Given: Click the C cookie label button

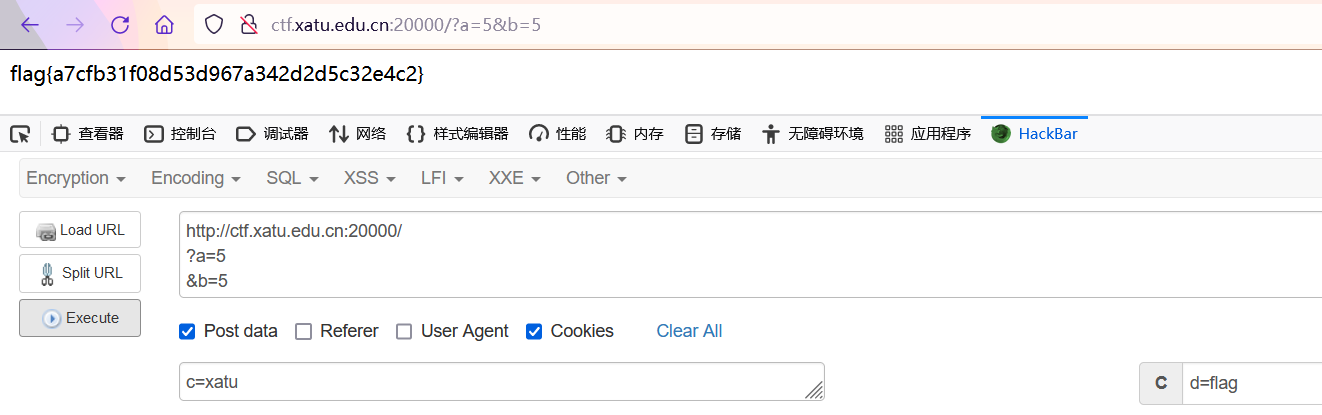Looking at the screenshot, I should 1161,383.
